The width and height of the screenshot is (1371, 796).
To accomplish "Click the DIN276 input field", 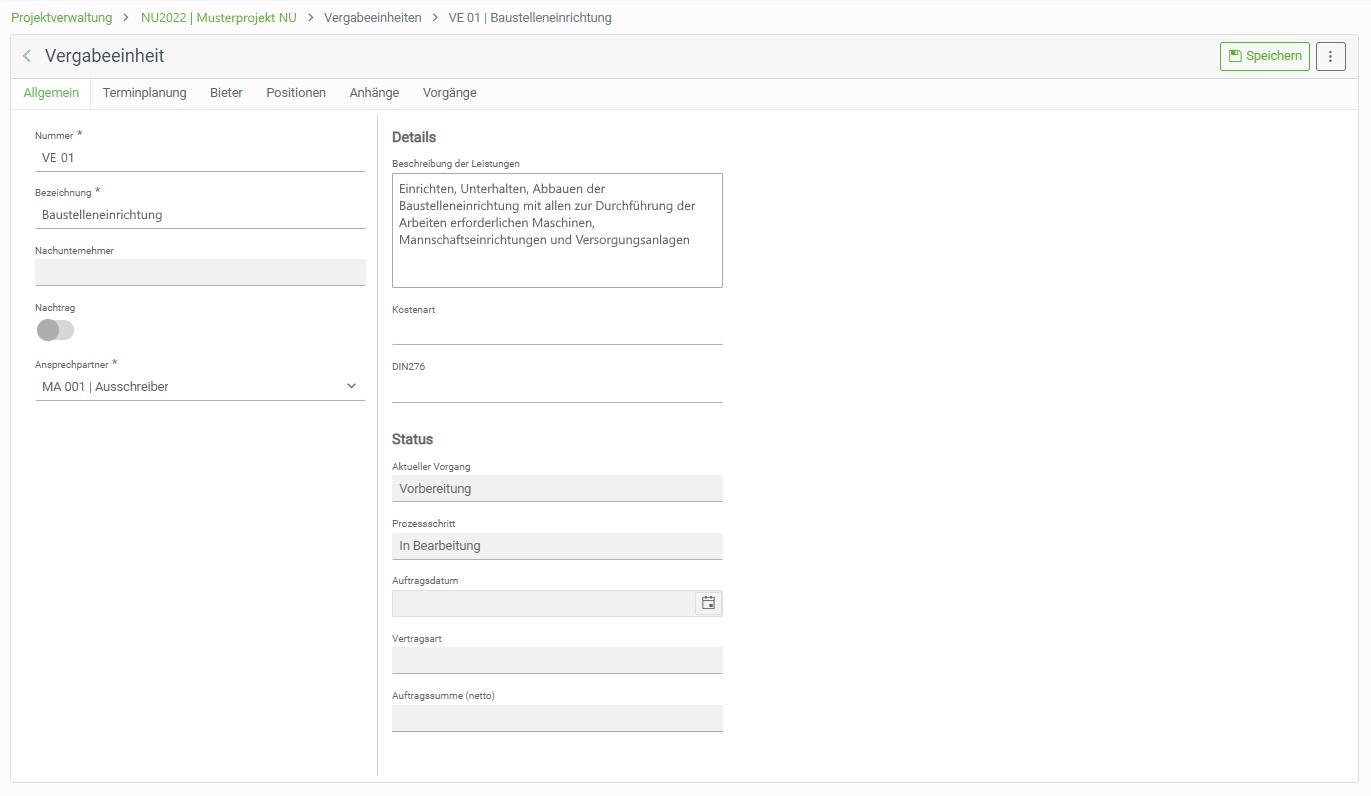I will point(557,389).
